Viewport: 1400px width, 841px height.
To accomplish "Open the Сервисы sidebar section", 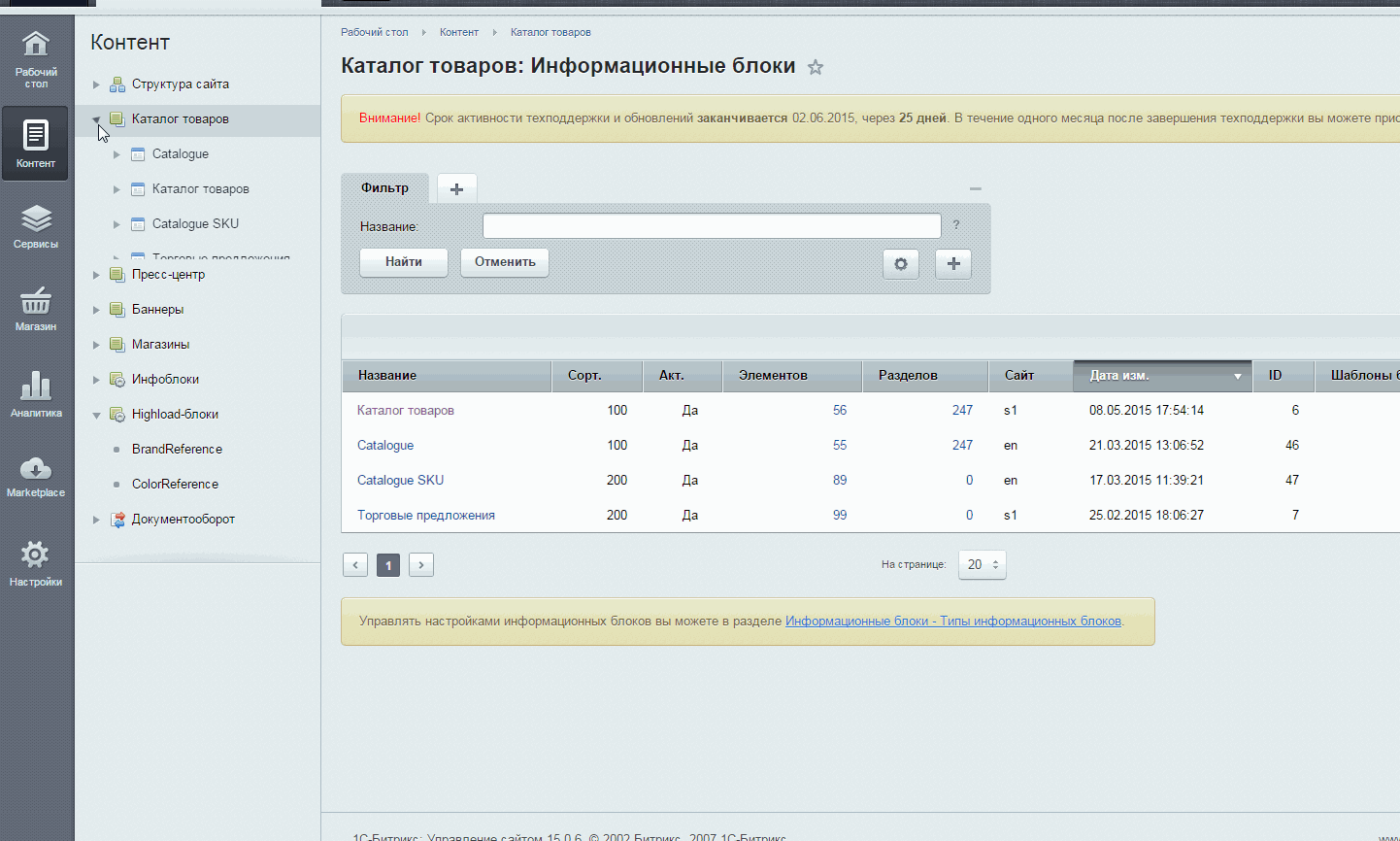I will pos(36,226).
